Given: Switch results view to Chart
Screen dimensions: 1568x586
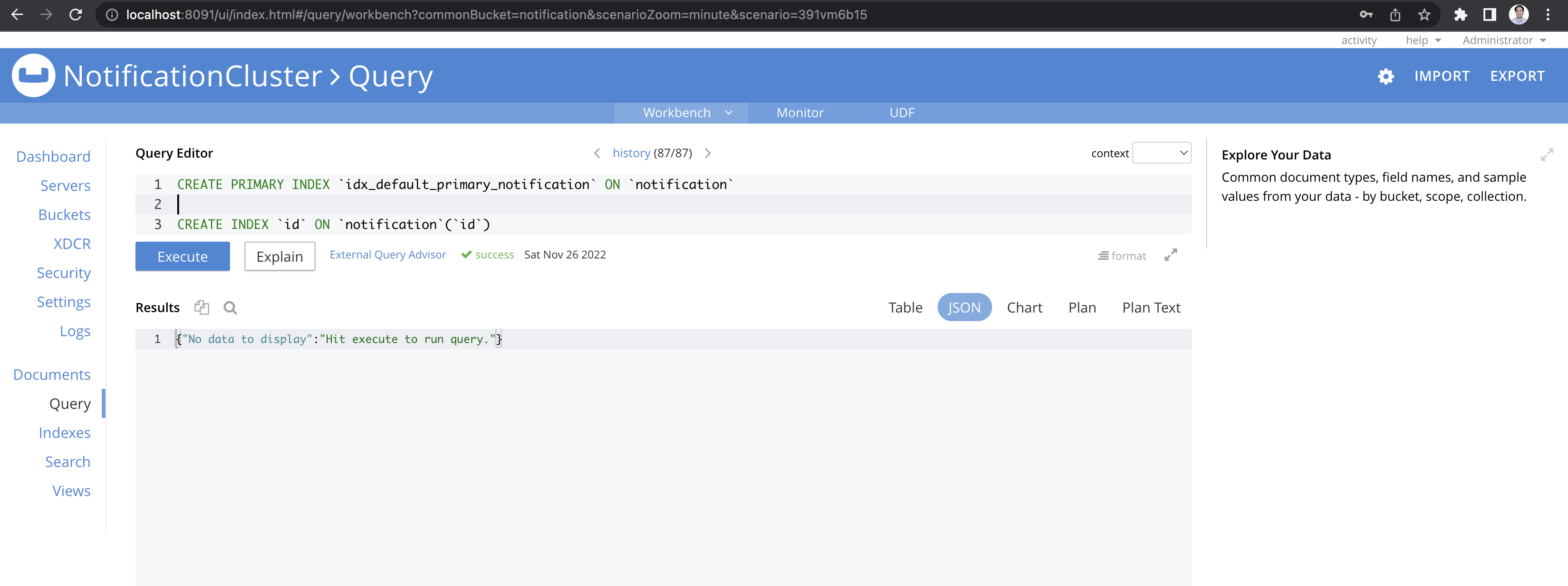Looking at the screenshot, I should 1024,307.
